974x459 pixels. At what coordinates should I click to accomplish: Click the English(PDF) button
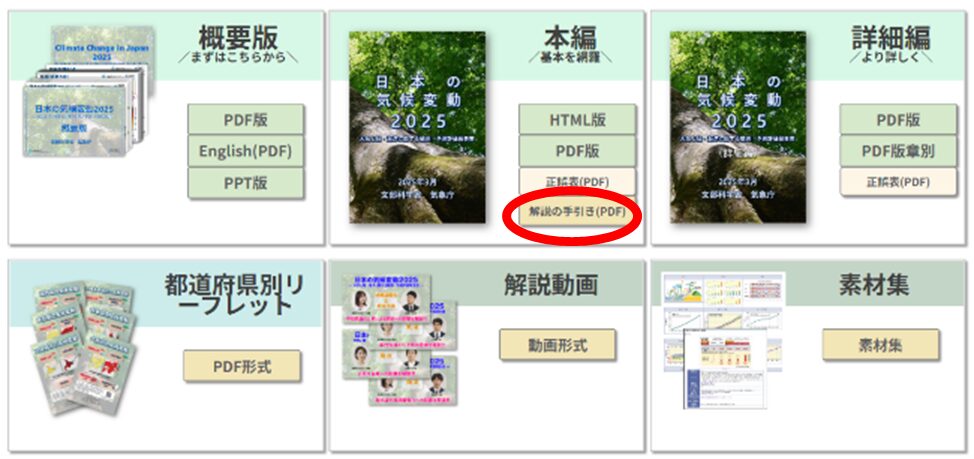tap(245, 151)
